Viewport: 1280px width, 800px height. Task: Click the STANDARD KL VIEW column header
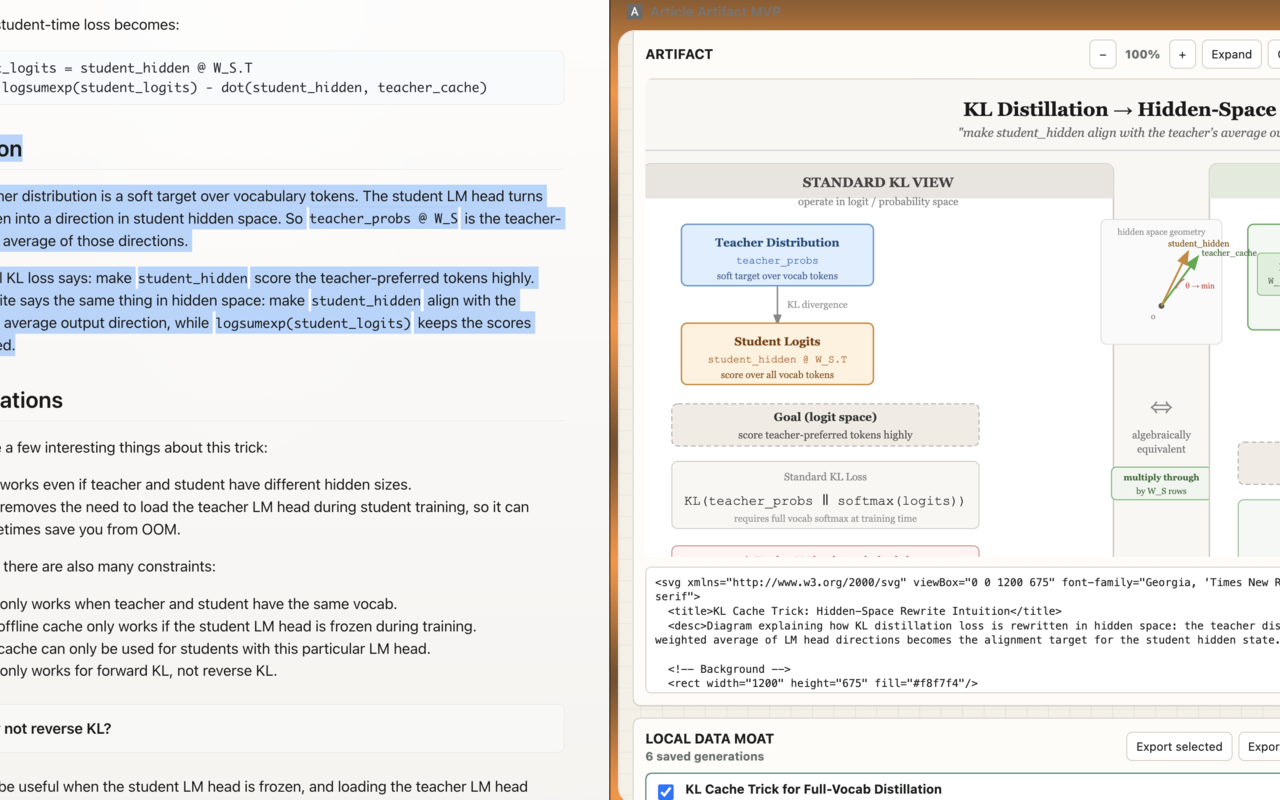click(x=878, y=182)
